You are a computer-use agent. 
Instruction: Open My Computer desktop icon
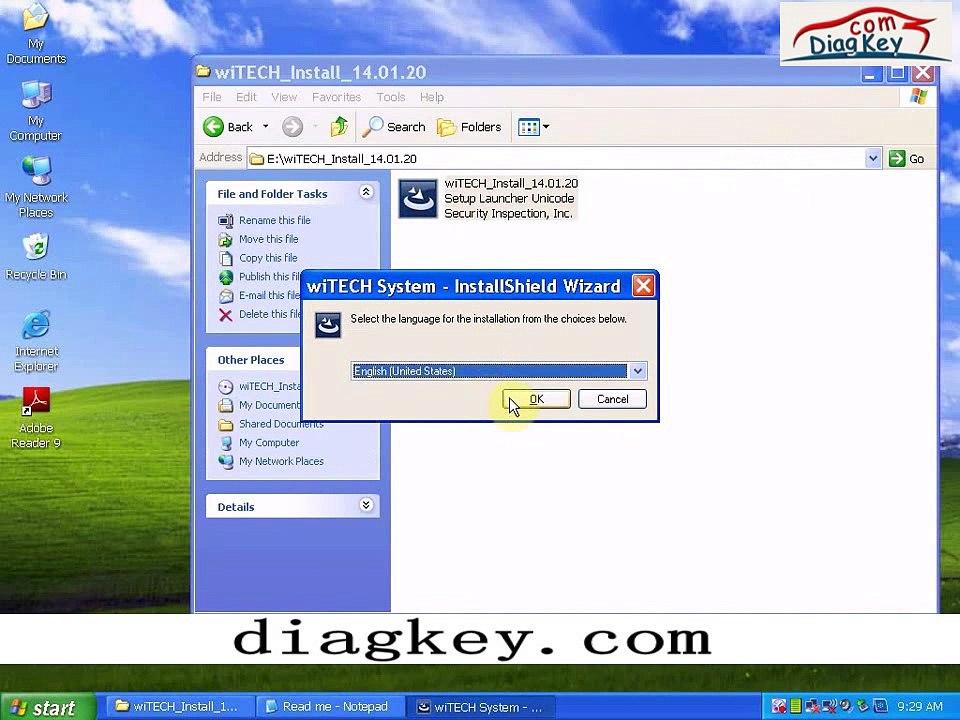click(x=36, y=111)
